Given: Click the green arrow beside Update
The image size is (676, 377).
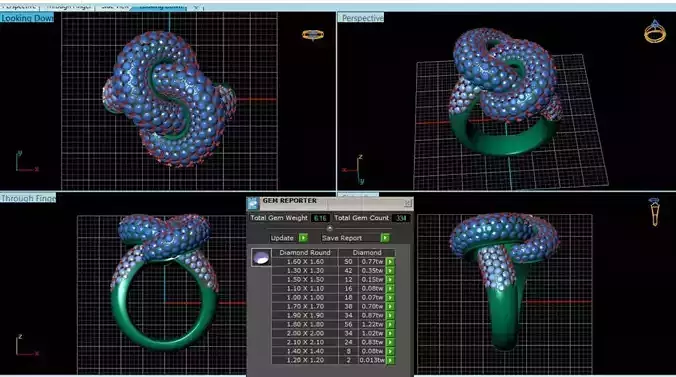Looking at the screenshot, I should coord(304,238).
